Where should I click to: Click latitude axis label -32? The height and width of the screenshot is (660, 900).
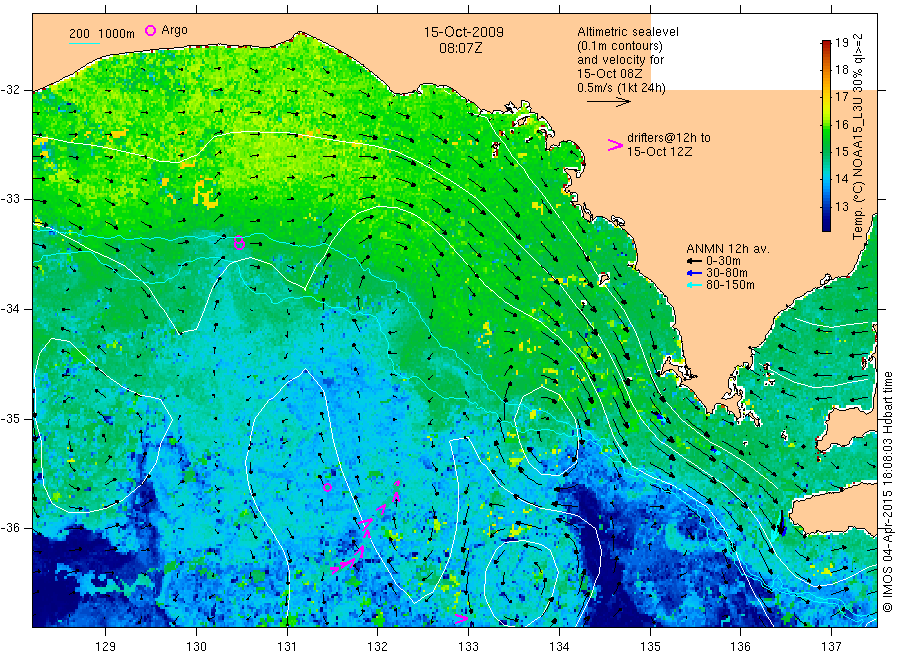tap(10, 90)
